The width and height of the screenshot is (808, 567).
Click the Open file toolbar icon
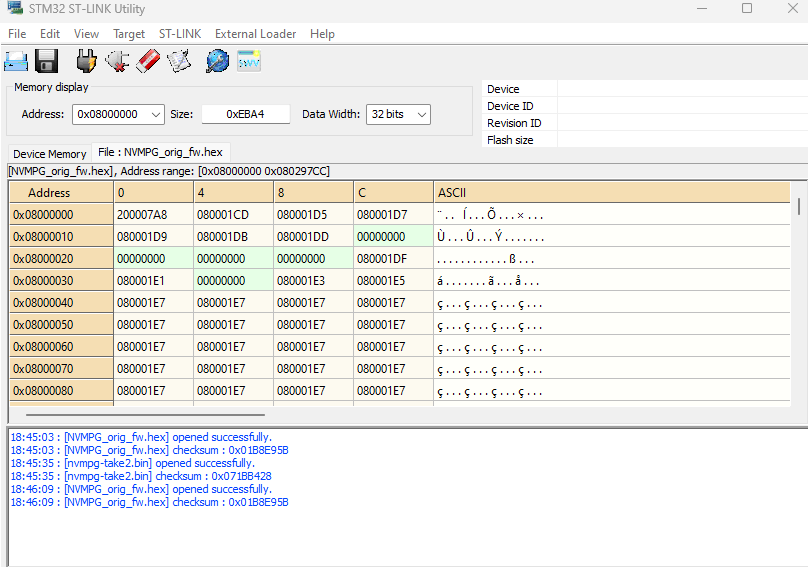(x=15, y=61)
